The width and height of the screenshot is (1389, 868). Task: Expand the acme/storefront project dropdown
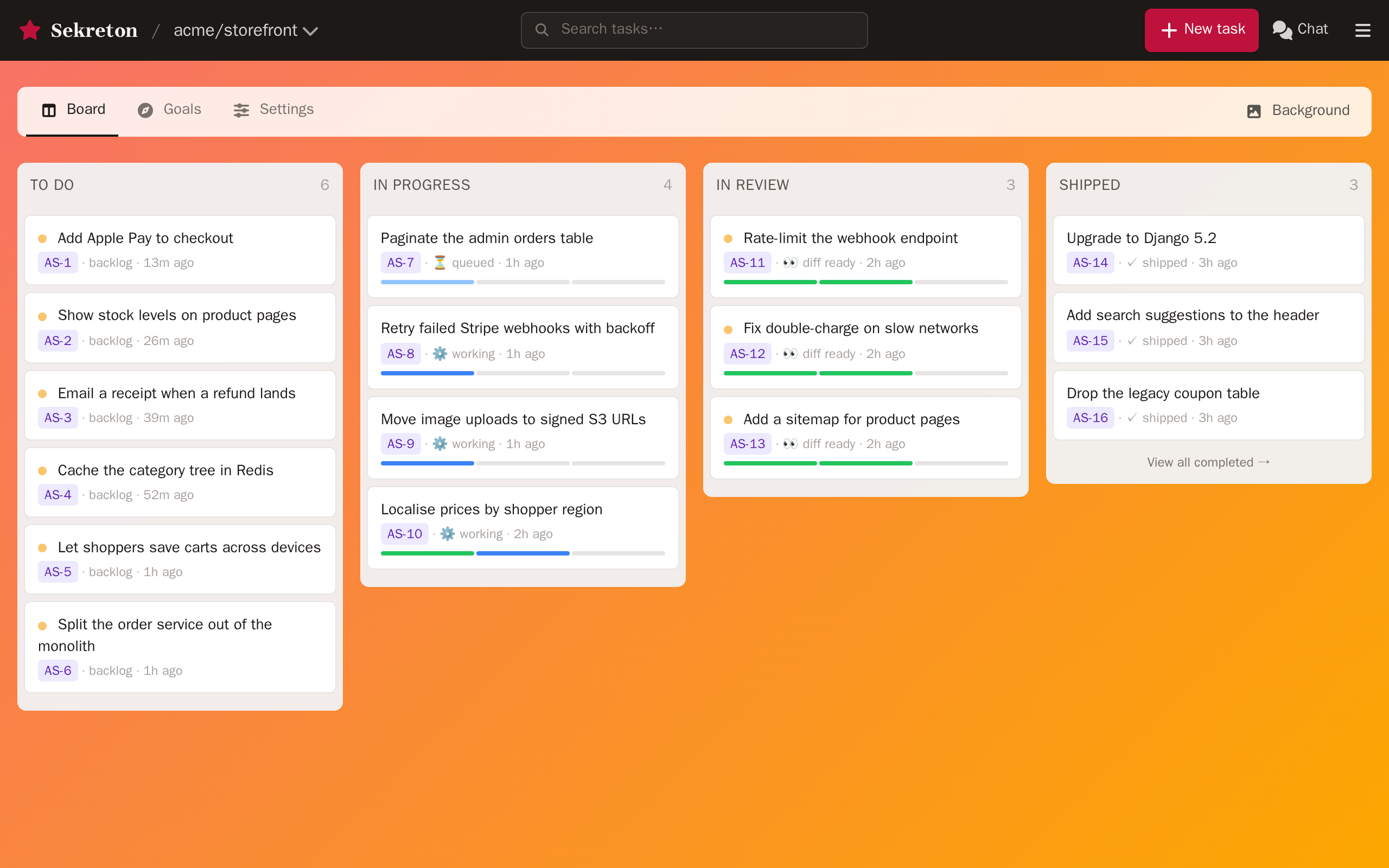point(246,30)
